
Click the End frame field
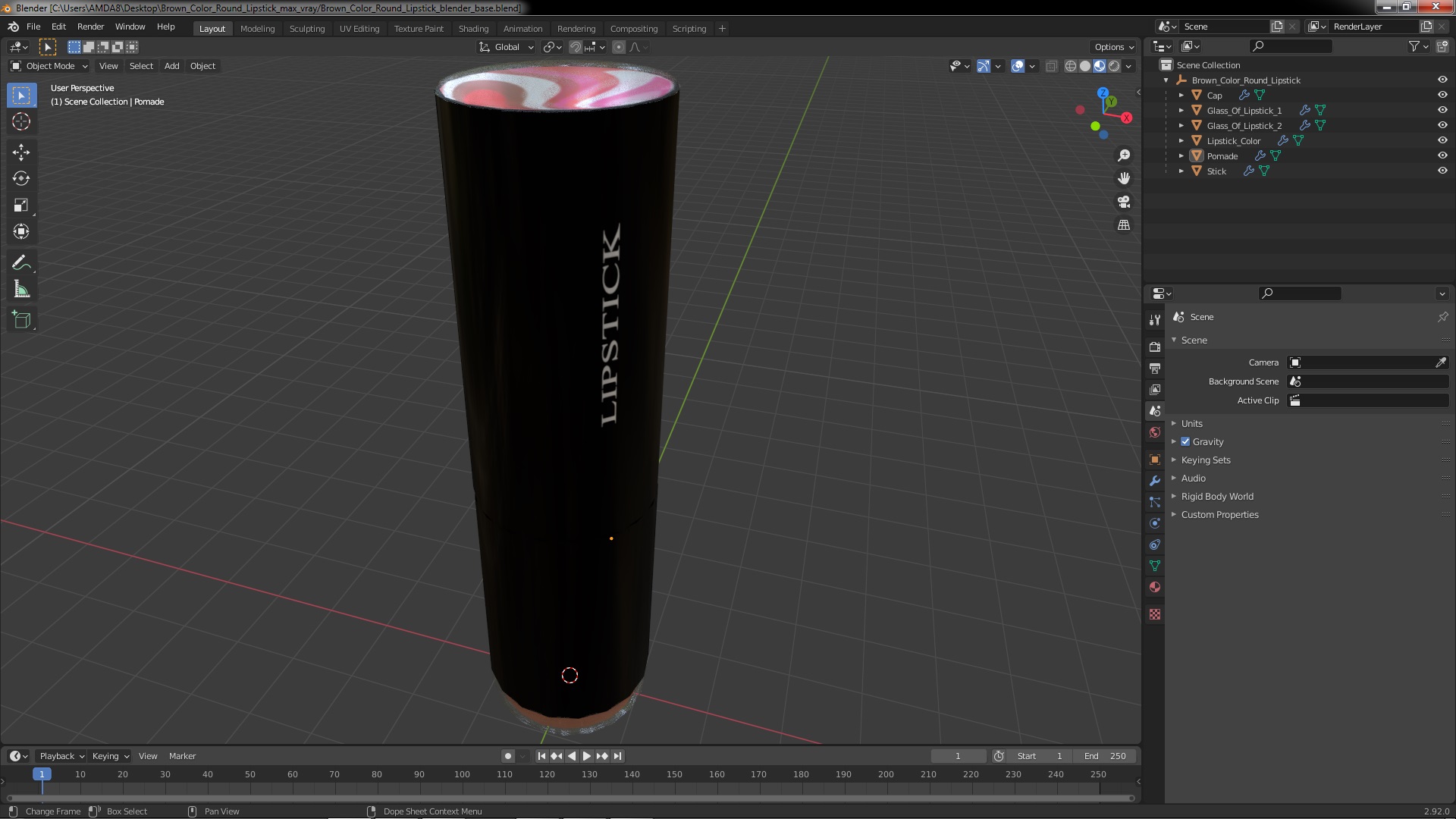point(1106,756)
